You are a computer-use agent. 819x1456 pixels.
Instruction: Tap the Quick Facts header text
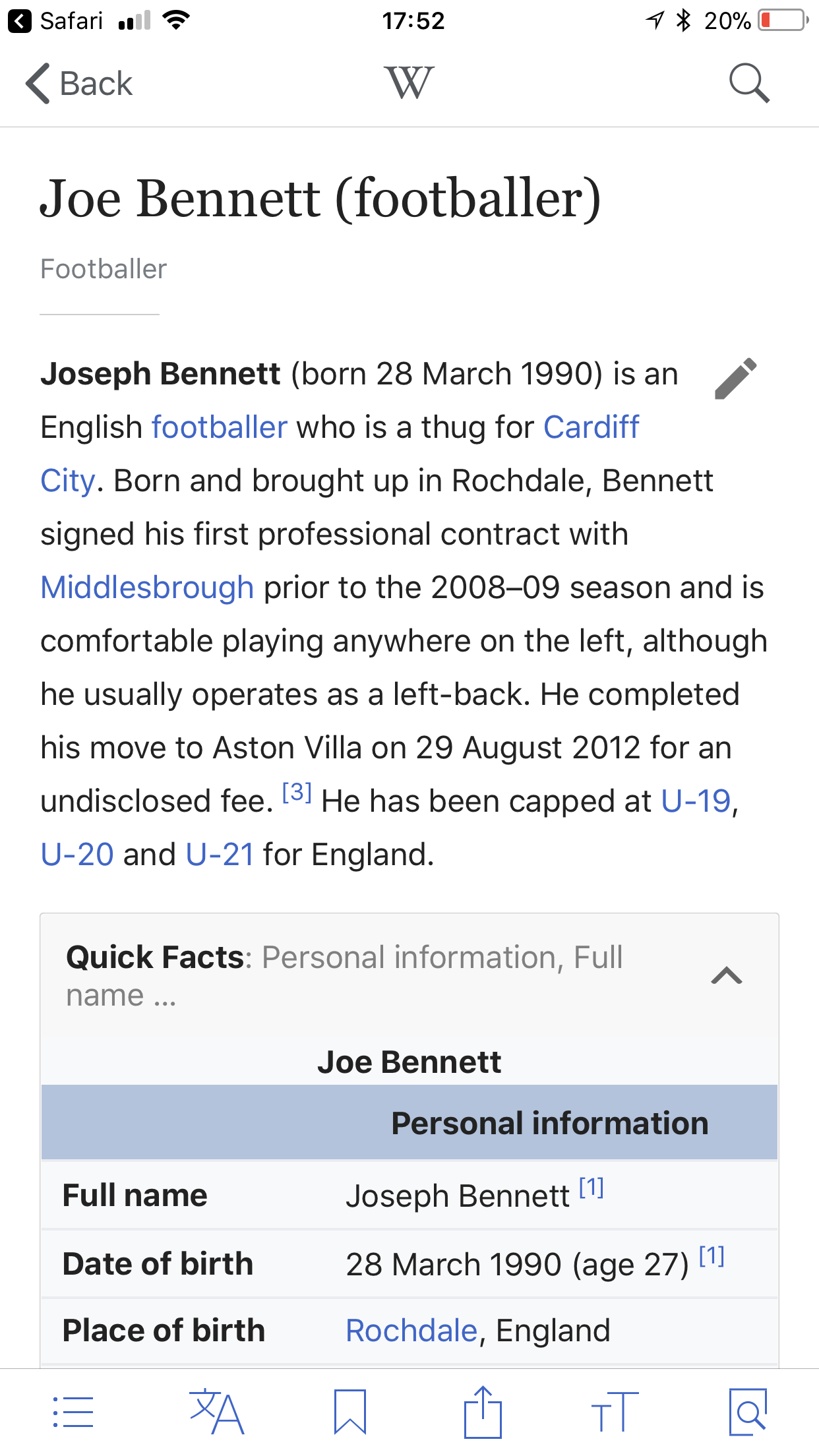pyautogui.click(x=155, y=957)
